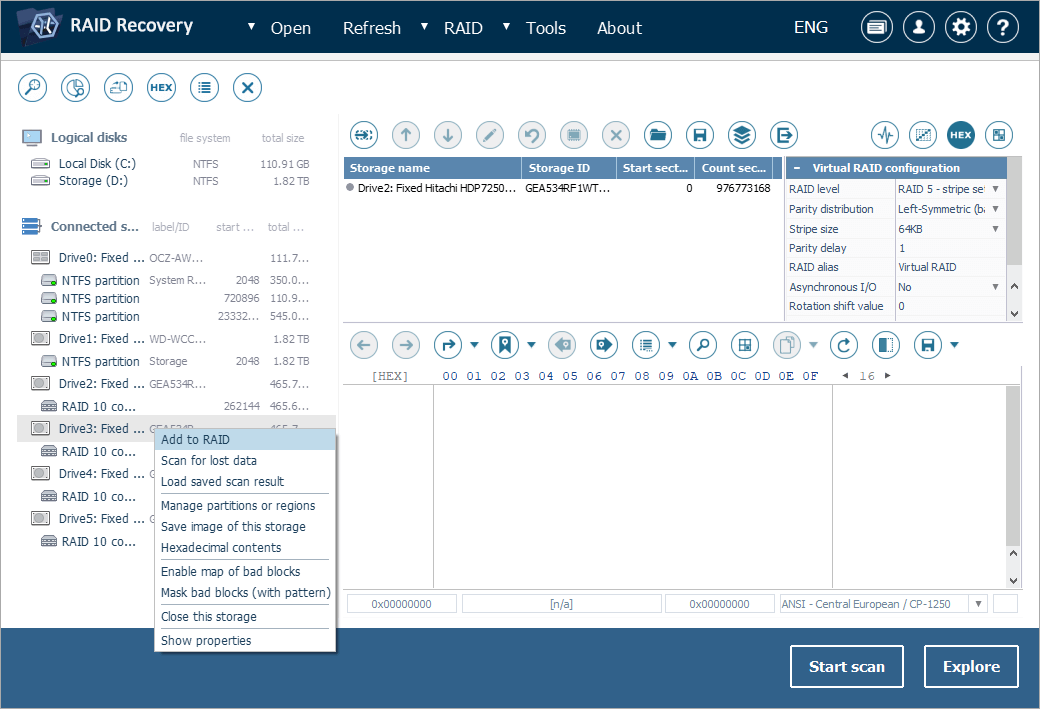Screen dimensions: 1040x709
Task: Collapse the Virtual RAID configuration section
Action: 797,168
